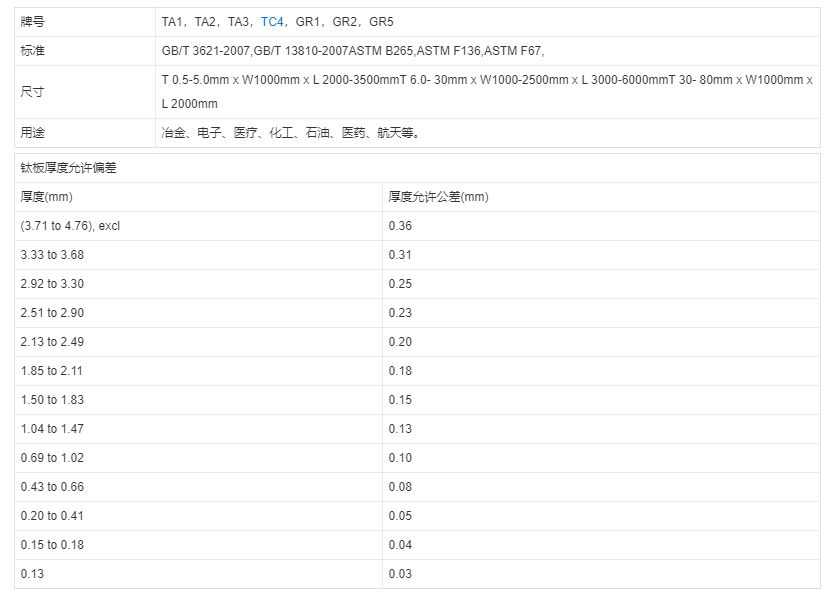
Task: Click the 0.20 tolerance value
Action: coord(400,342)
